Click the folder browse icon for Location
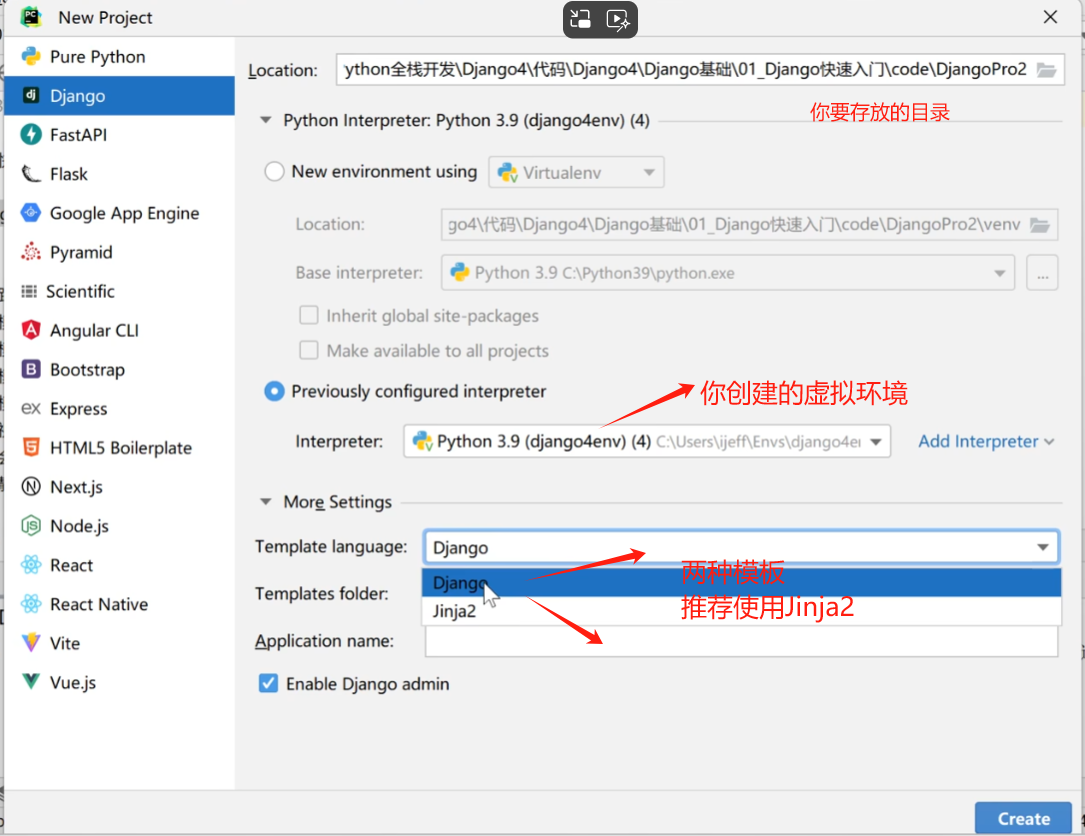Screen dimensions: 1085x836 click(1046, 70)
